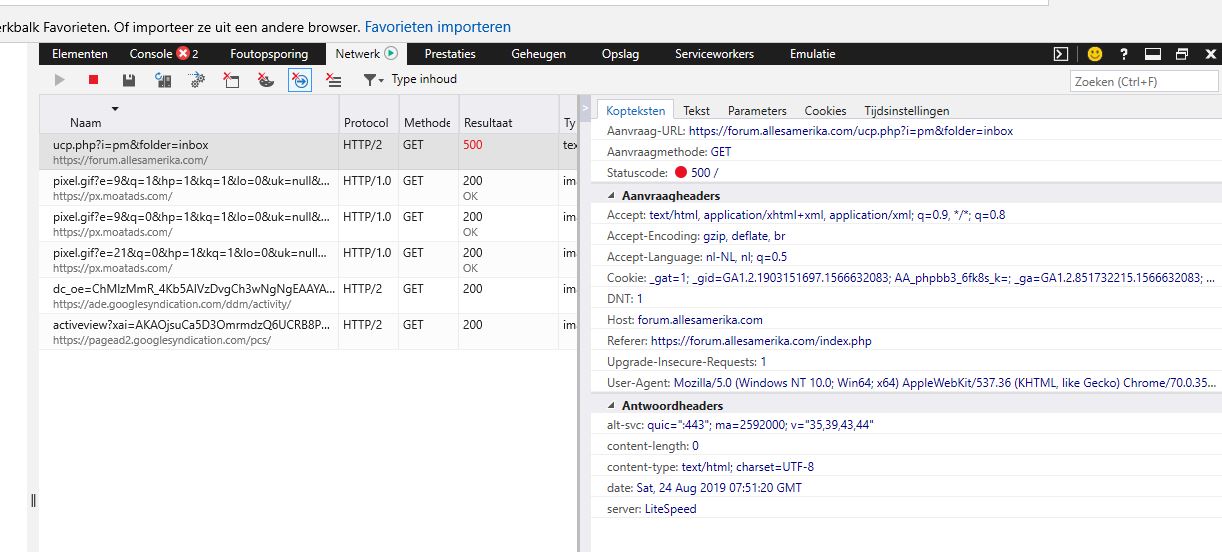Click the Zoeken search field
This screenshot has height=552, width=1222.
coord(1143,82)
